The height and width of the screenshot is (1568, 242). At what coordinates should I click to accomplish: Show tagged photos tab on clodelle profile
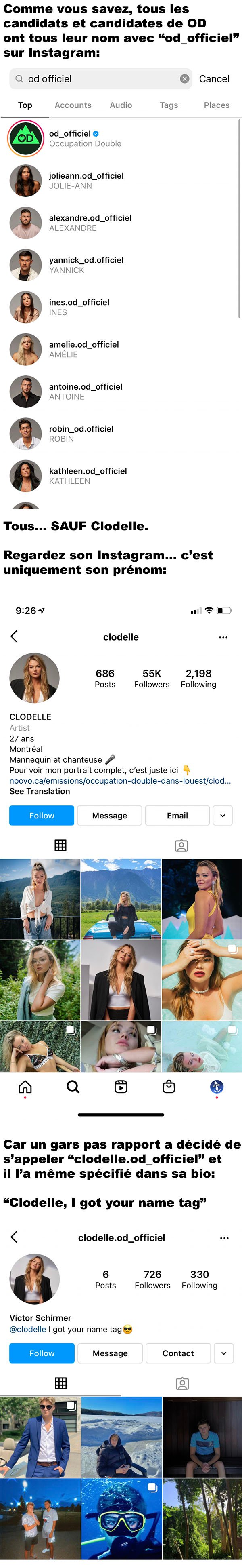pyautogui.click(x=181, y=845)
